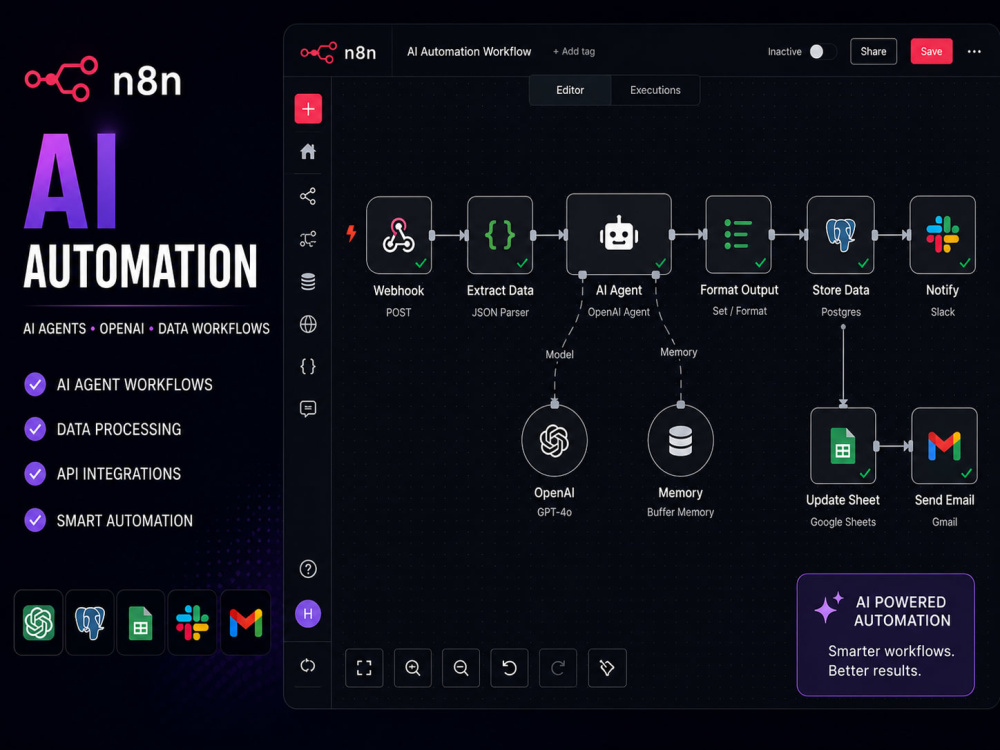
Task: Open the database stack icon in sidebar
Action: tap(308, 281)
